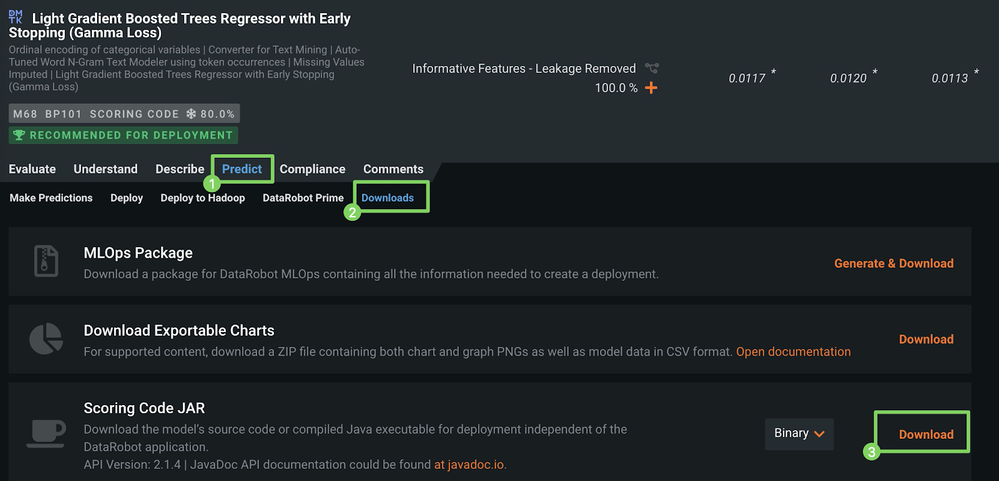Click the Recommended for Deployment trophy badge
This screenshot has width=999, height=481.
pos(123,135)
